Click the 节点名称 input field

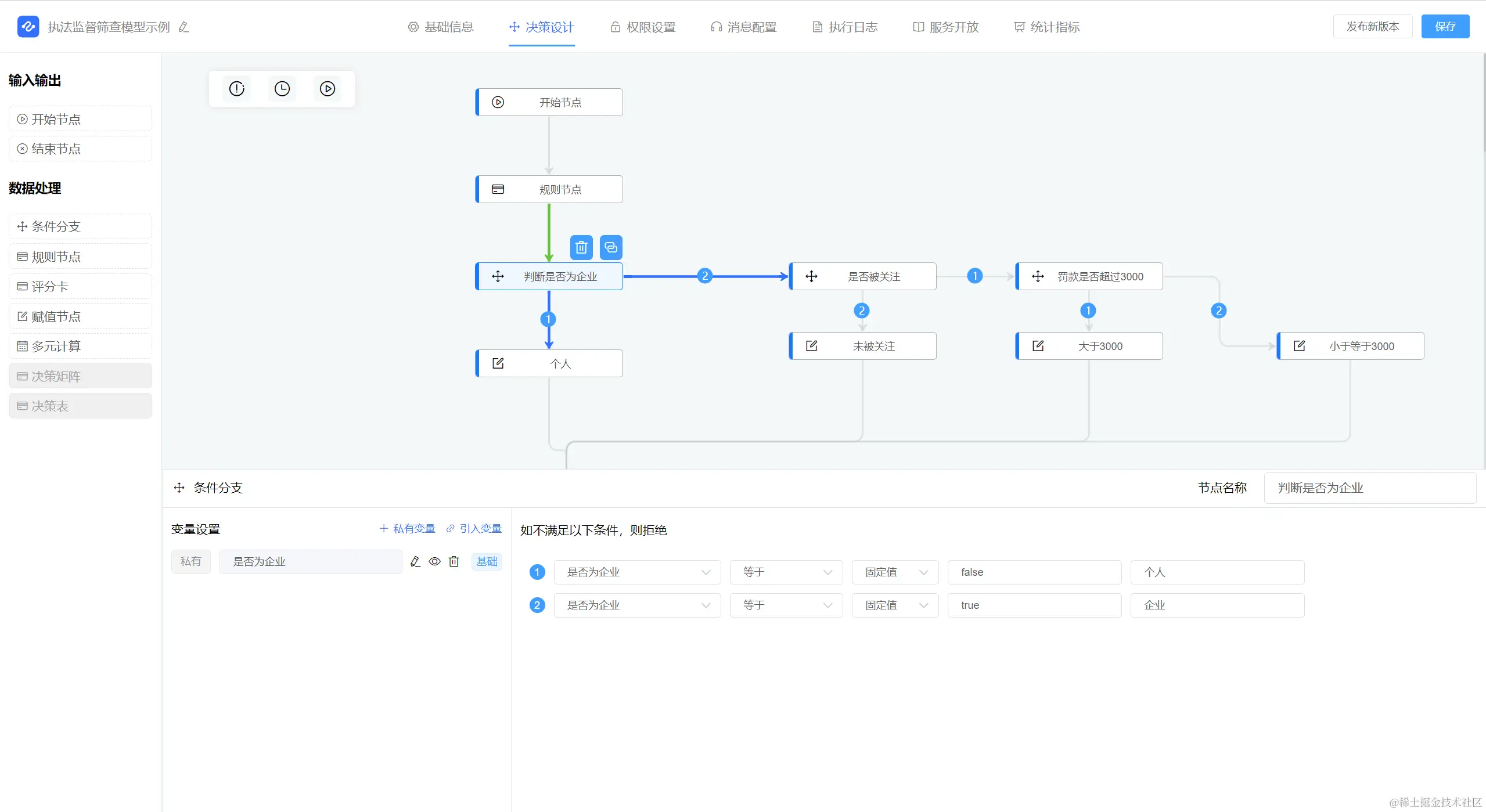click(x=1369, y=488)
